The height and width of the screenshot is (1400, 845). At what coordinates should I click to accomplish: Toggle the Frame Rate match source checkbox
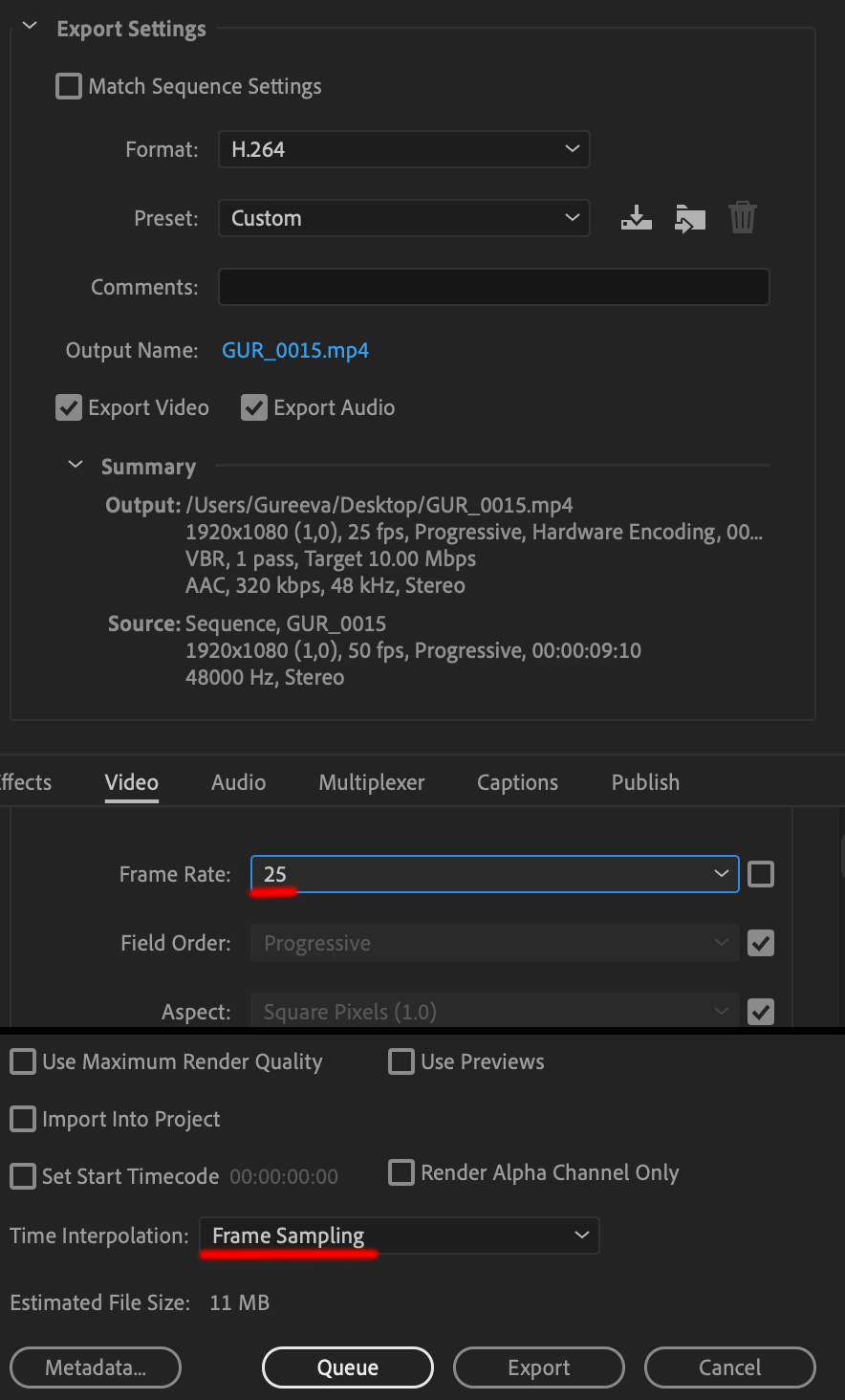coord(761,874)
